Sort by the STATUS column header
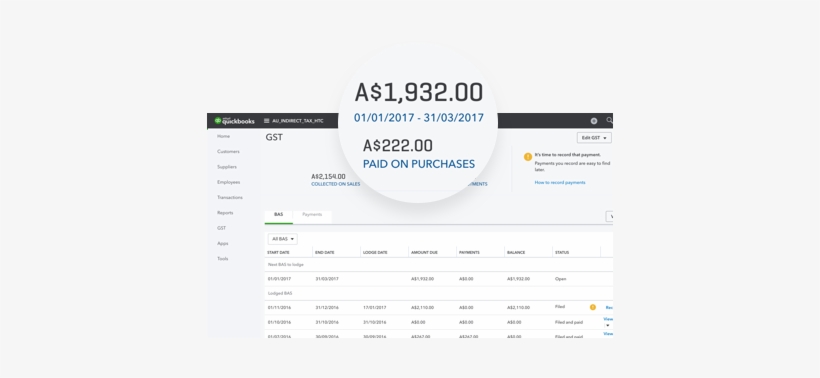The image size is (820, 378). pyautogui.click(x=562, y=253)
